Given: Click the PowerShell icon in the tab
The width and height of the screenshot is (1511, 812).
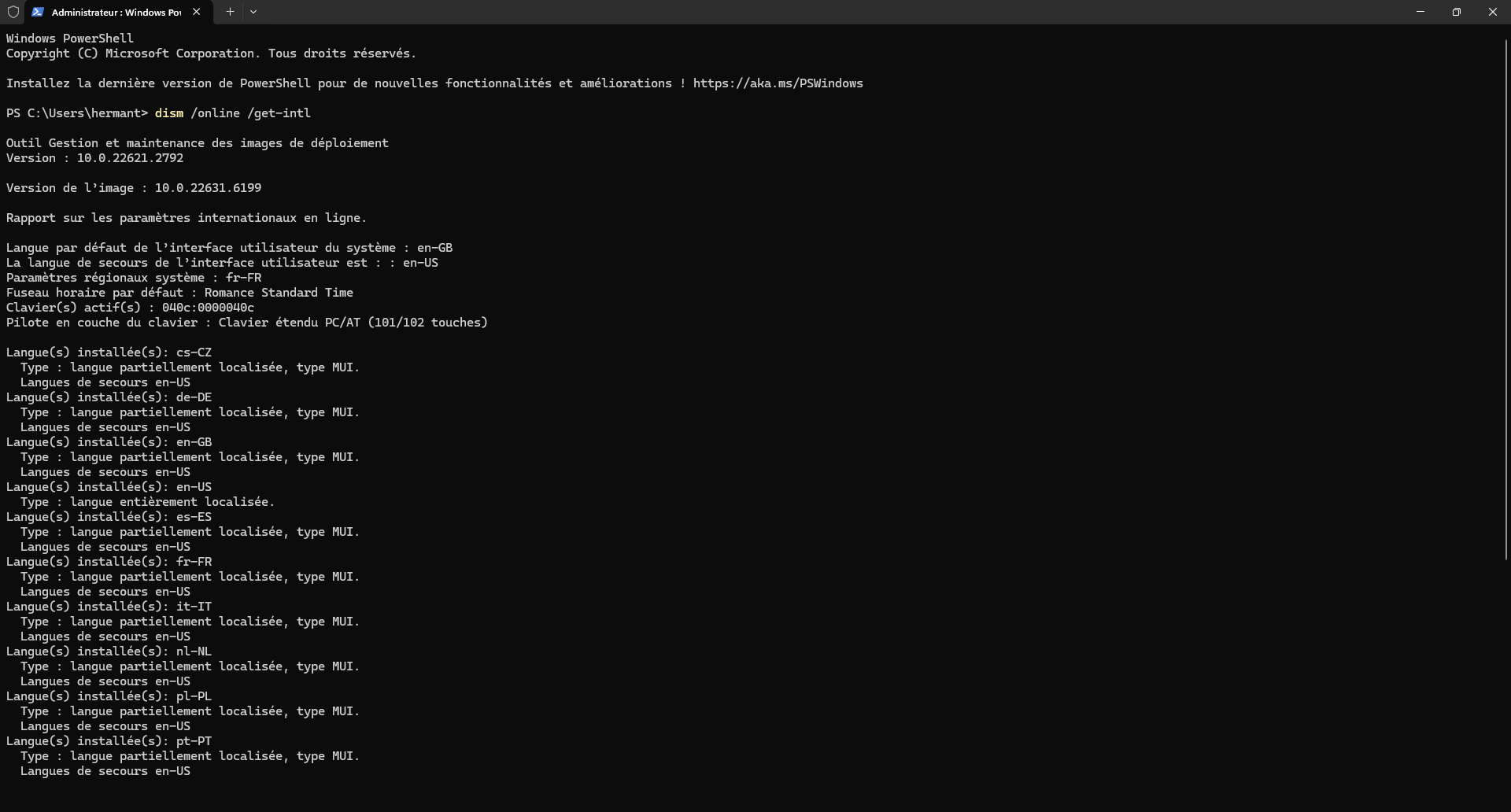Looking at the screenshot, I should (38, 12).
